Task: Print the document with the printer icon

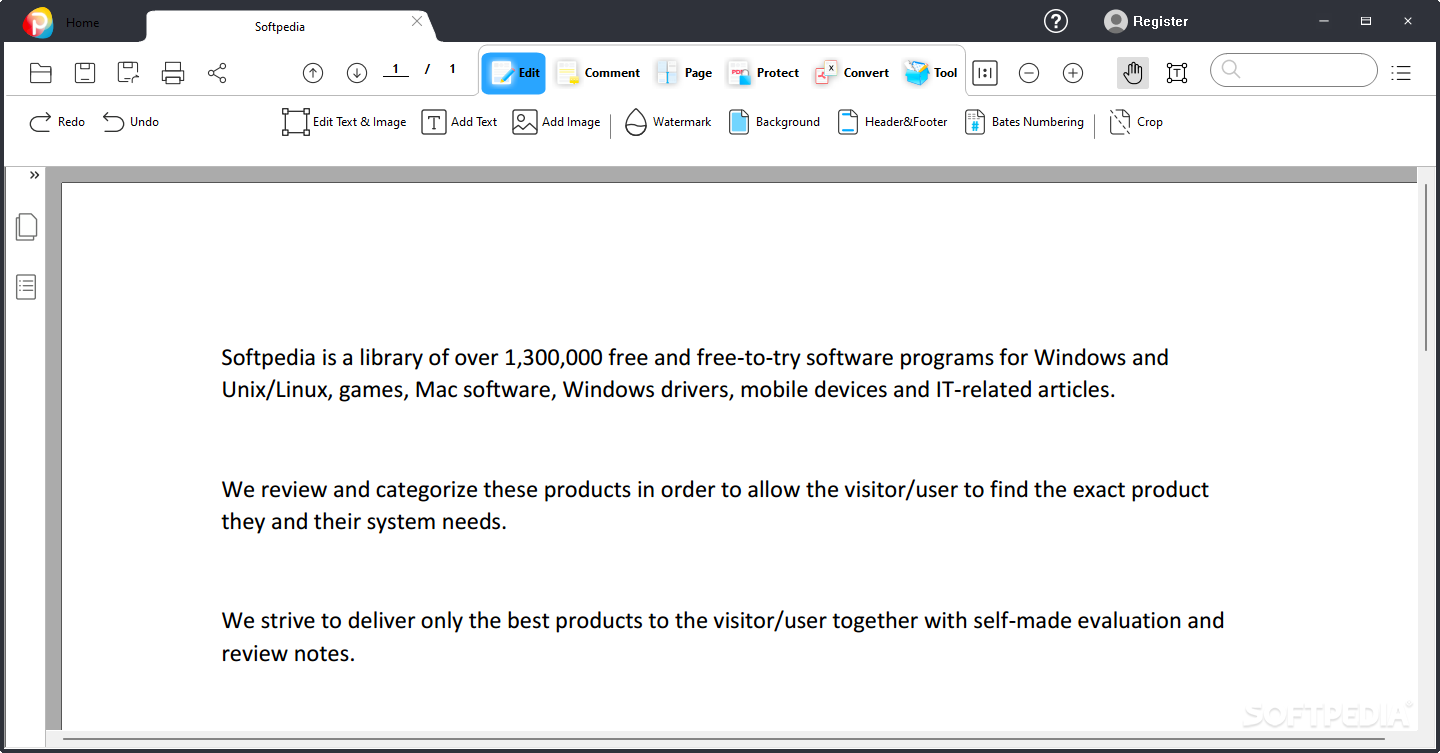Action: click(x=173, y=73)
